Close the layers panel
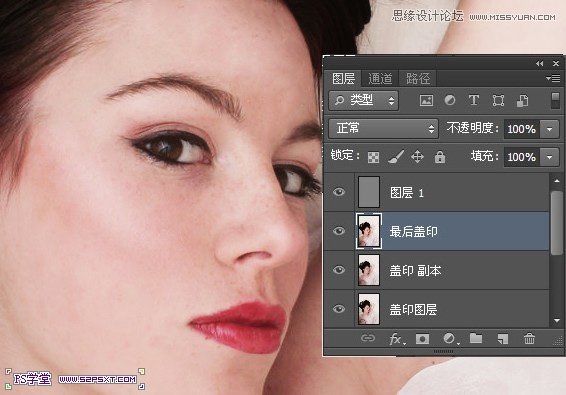This screenshot has width=566, height=395. point(556,64)
